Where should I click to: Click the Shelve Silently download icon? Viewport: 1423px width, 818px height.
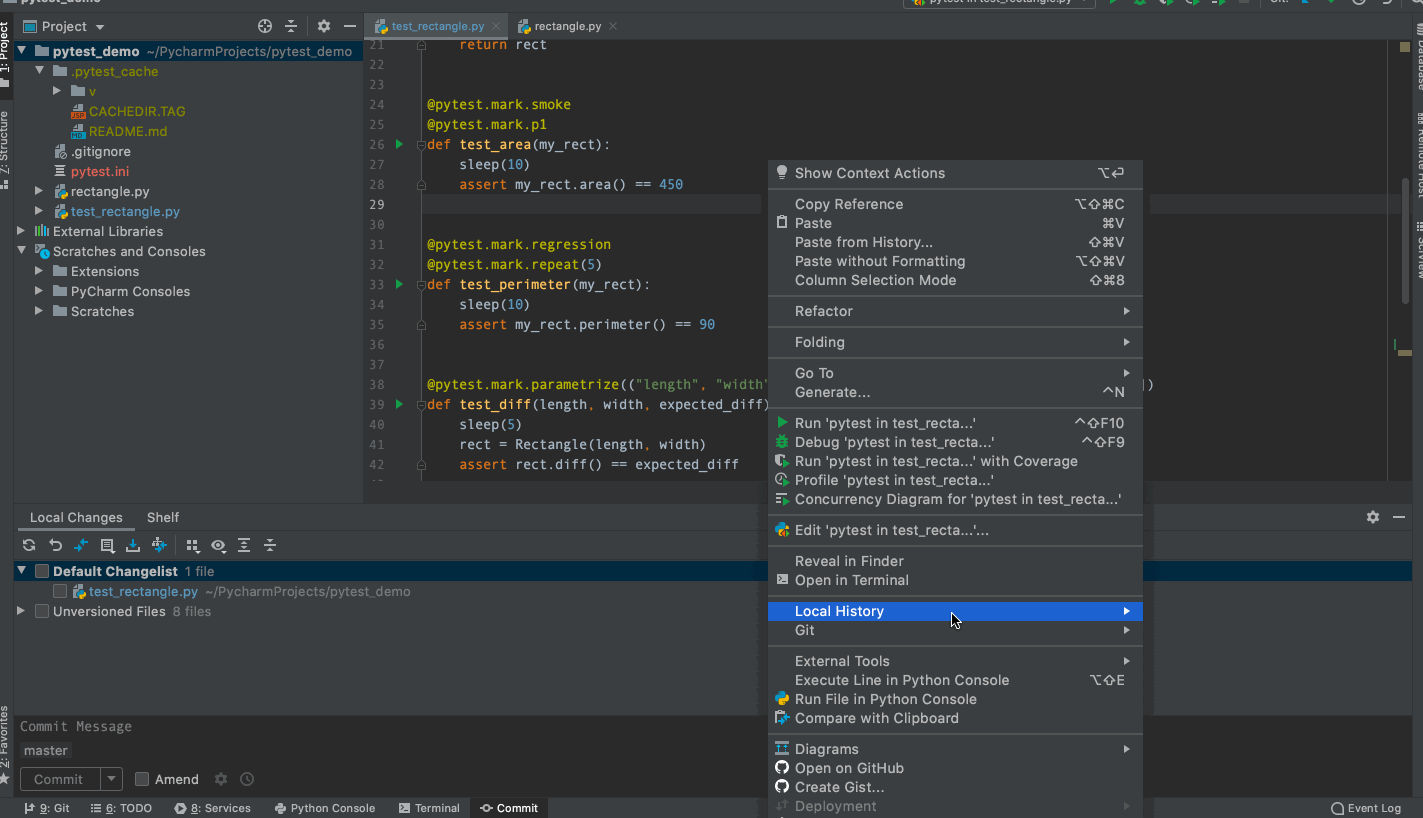click(x=133, y=545)
